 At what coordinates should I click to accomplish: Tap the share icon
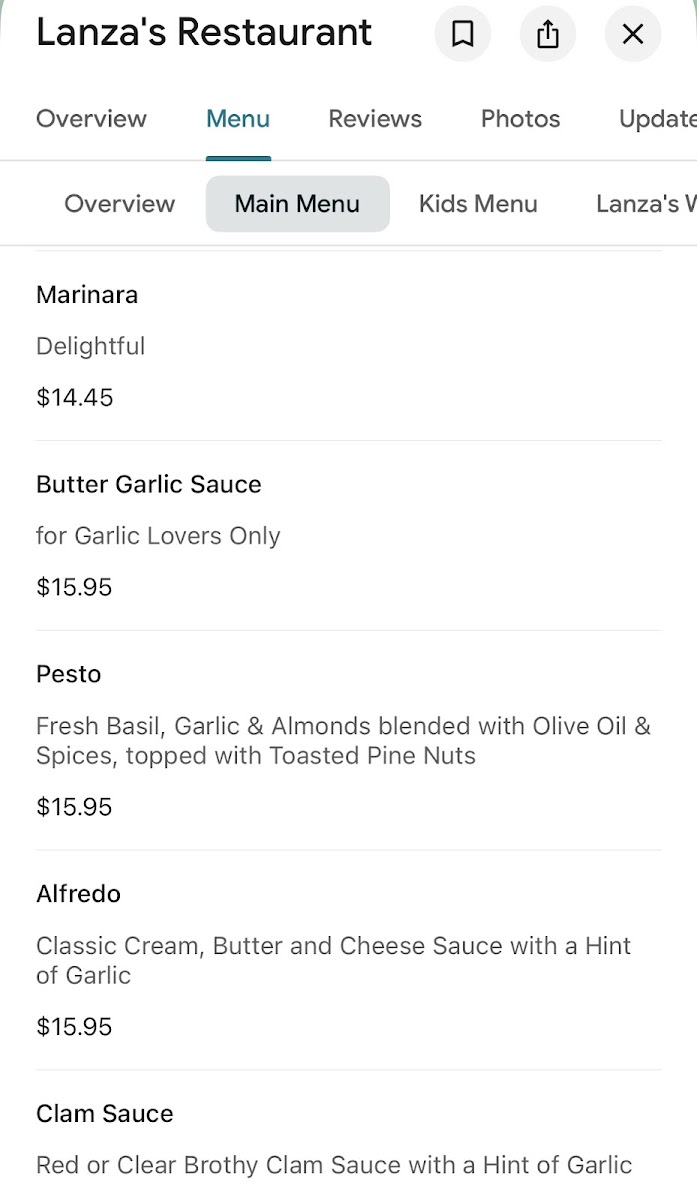(x=548, y=35)
